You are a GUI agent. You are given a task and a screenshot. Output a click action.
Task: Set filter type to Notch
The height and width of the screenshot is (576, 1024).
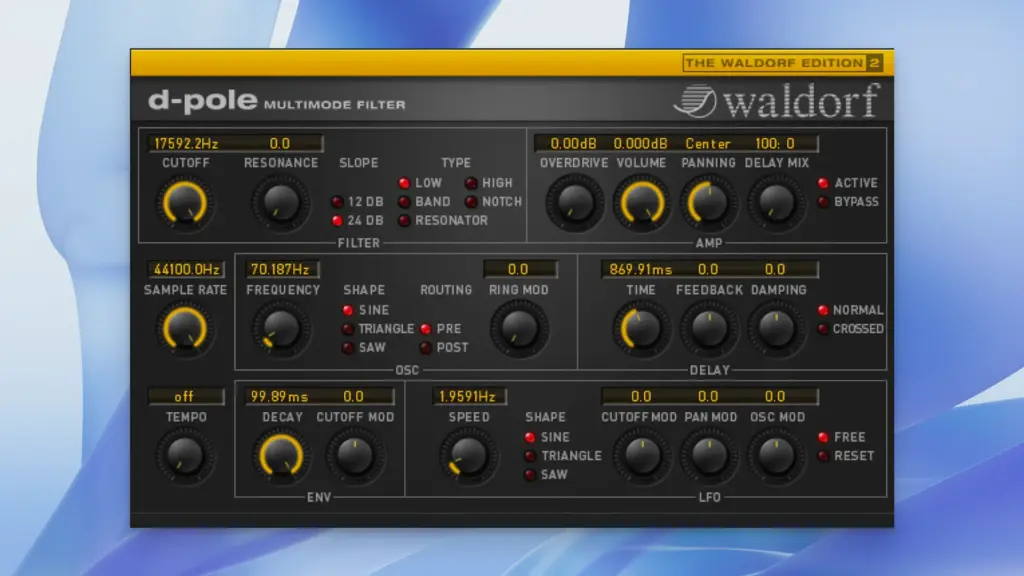[x=471, y=201]
